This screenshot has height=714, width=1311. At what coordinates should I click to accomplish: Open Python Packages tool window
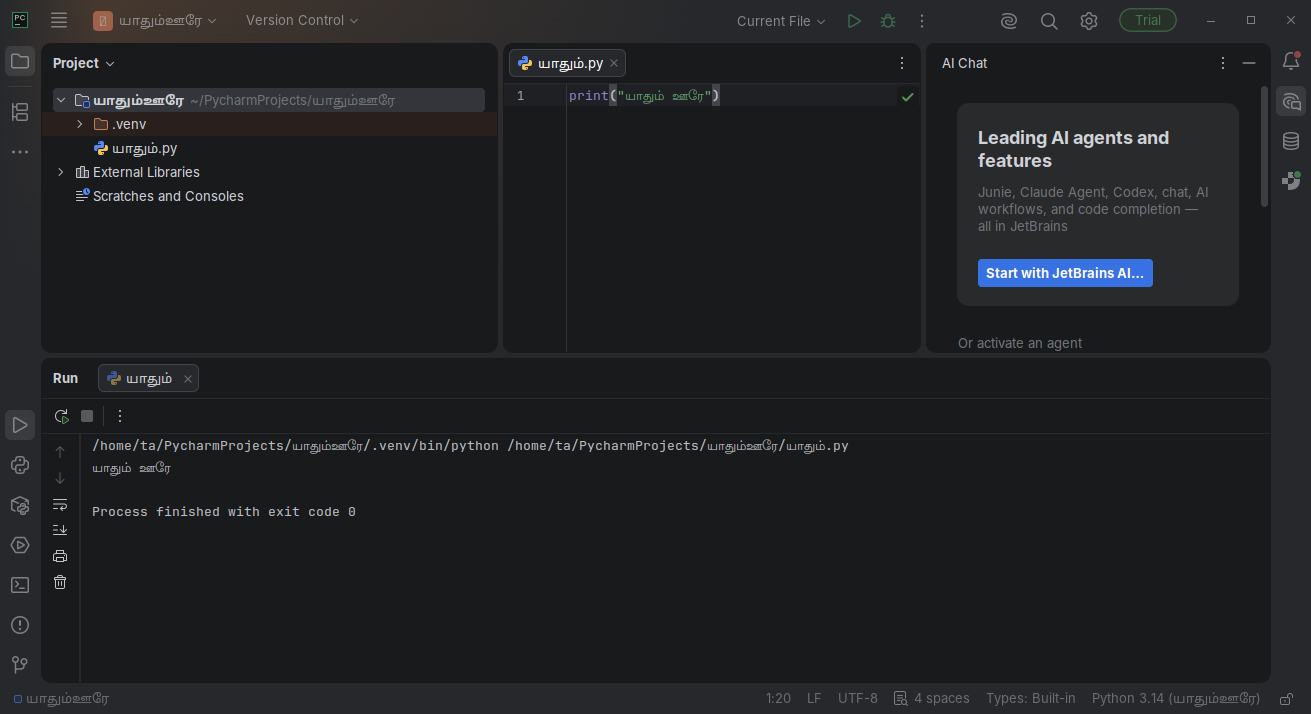point(20,505)
